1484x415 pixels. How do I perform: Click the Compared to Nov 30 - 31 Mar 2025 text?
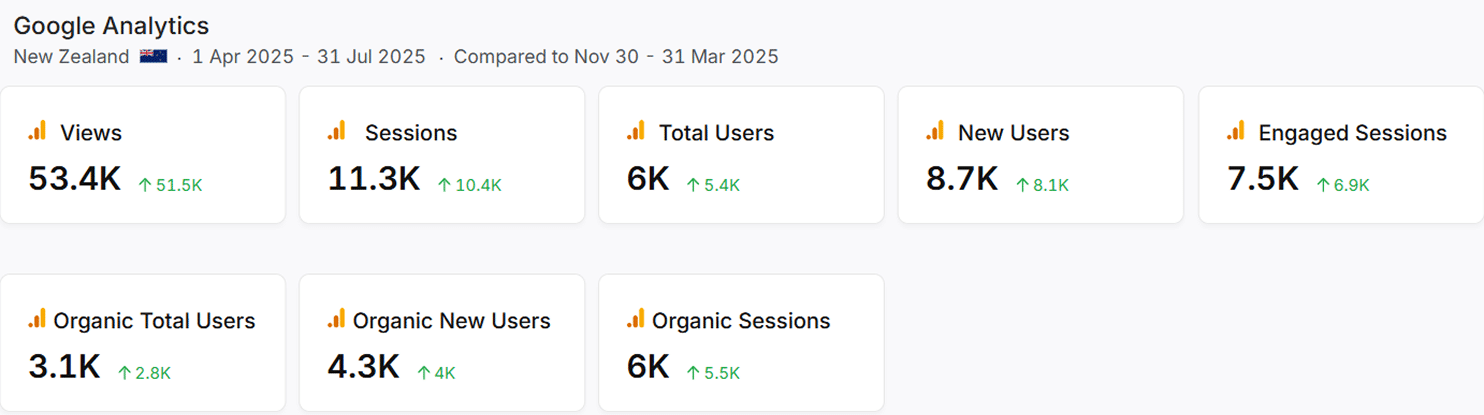(x=616, y=57)
